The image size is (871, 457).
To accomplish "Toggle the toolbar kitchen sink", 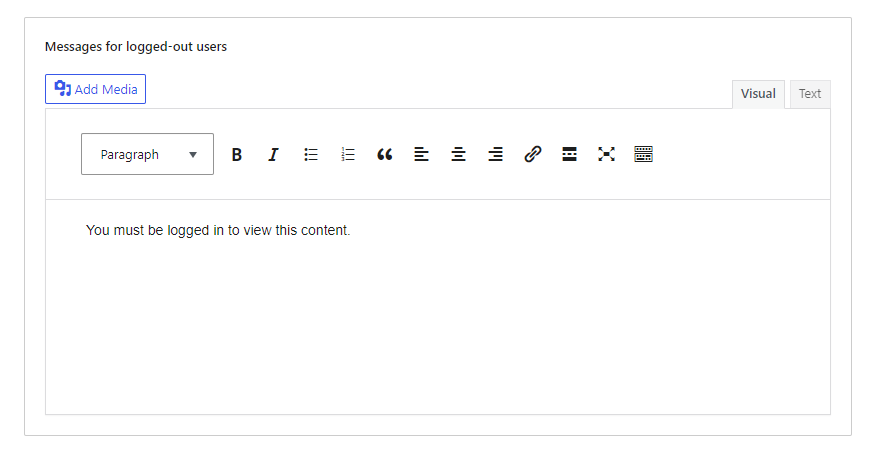I will coord(643,154).
